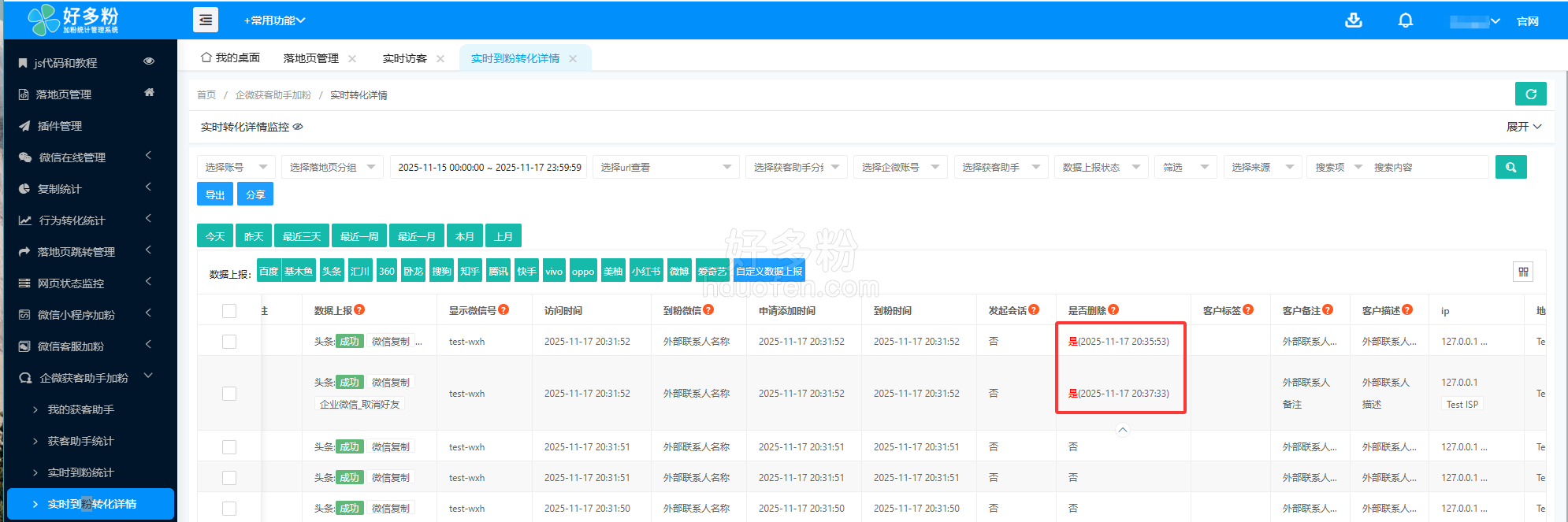Open the notification bell

(1405, 20)
